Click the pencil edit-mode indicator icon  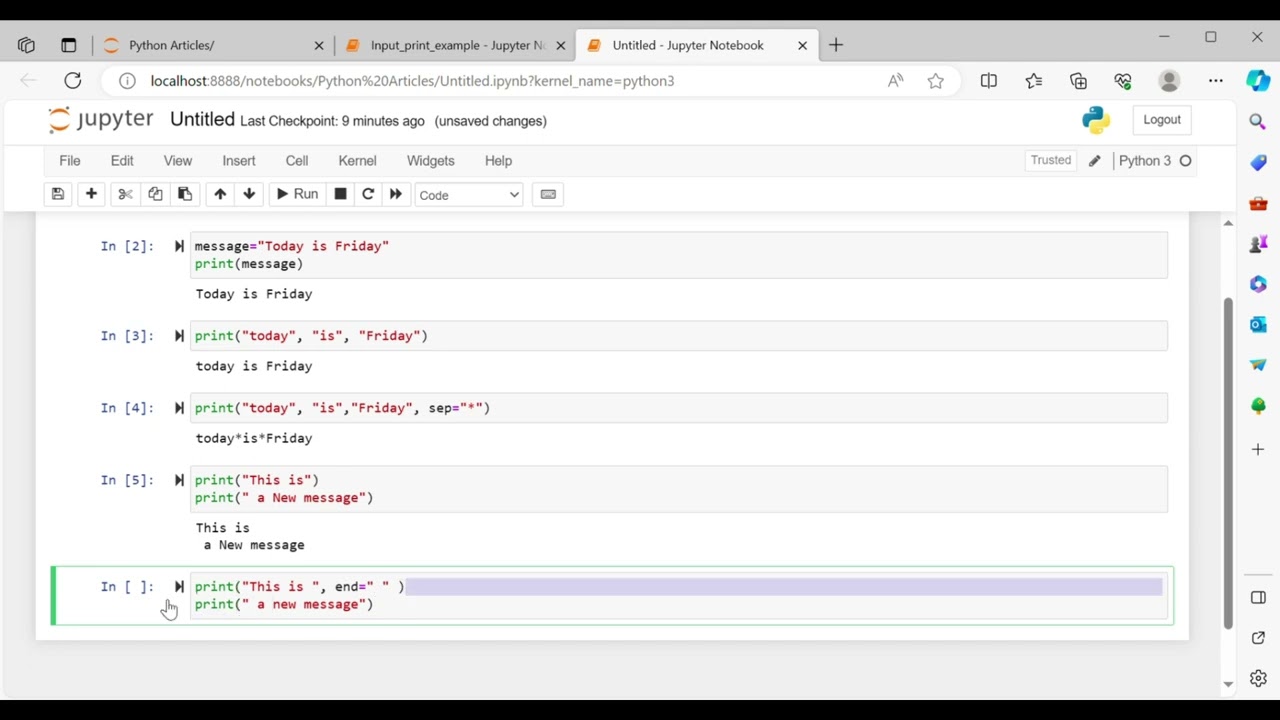point(1095,161)
